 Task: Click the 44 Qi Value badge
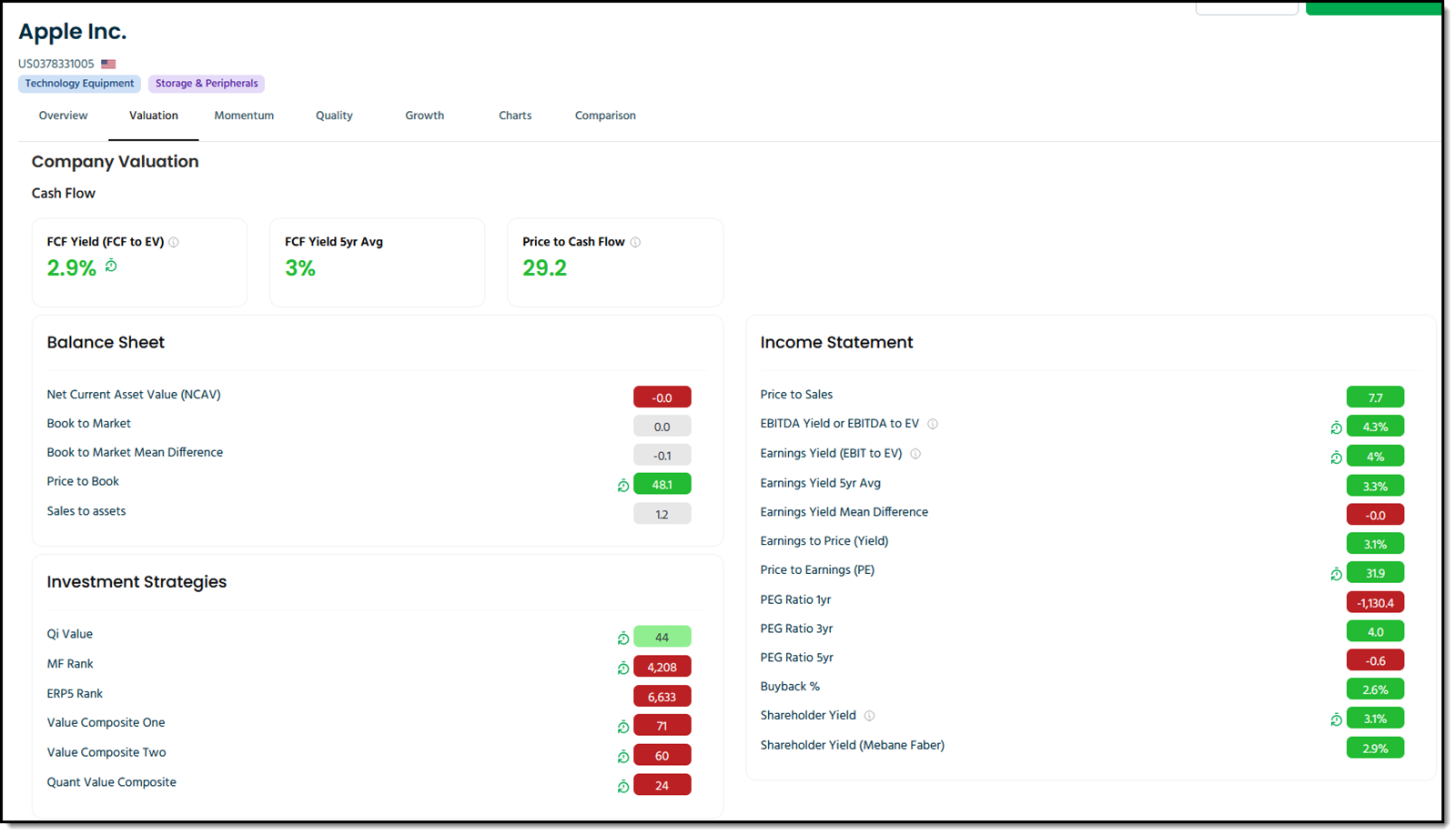pos(662,637)
